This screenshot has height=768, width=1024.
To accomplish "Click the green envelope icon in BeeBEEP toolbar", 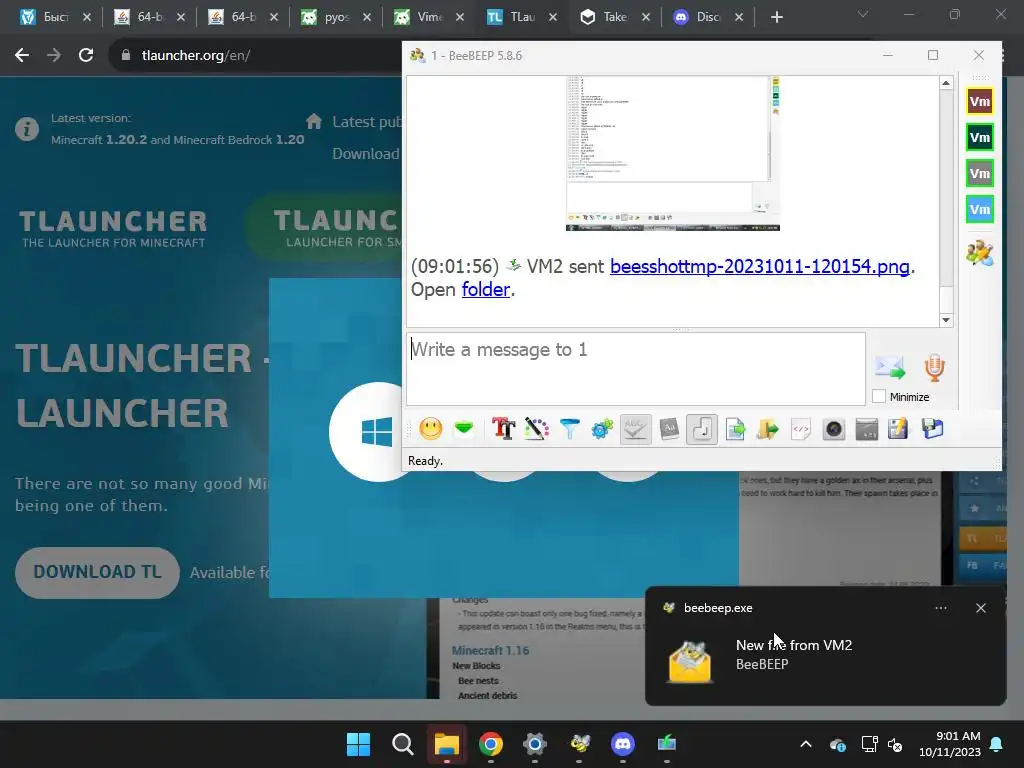I will point(464,429).
